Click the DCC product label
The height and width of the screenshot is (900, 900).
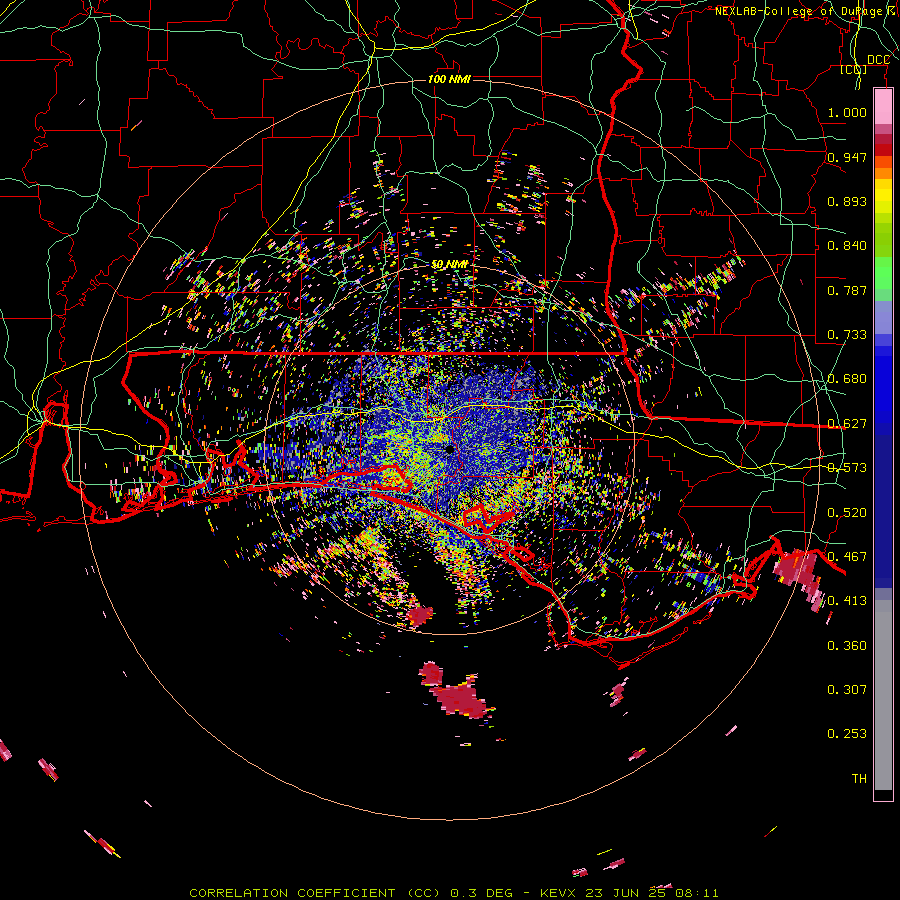878,60
